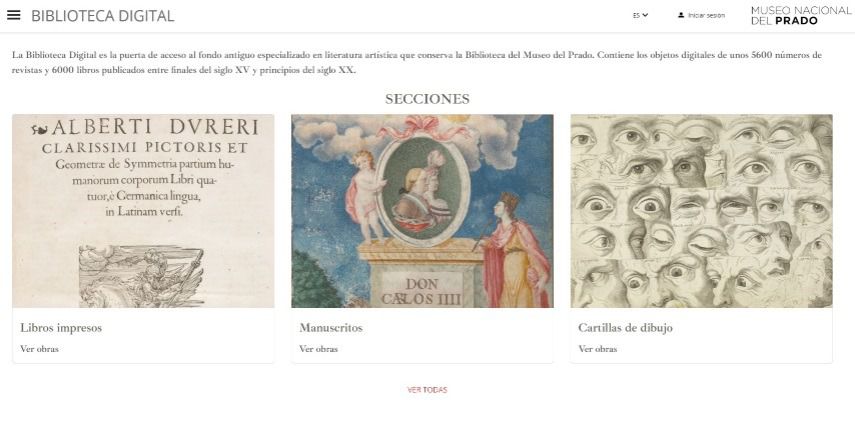The height and width of the screenshot is (430, 855).
Task: Open the Alberti Dureri book cover image
Action: [x=143, y=211]
